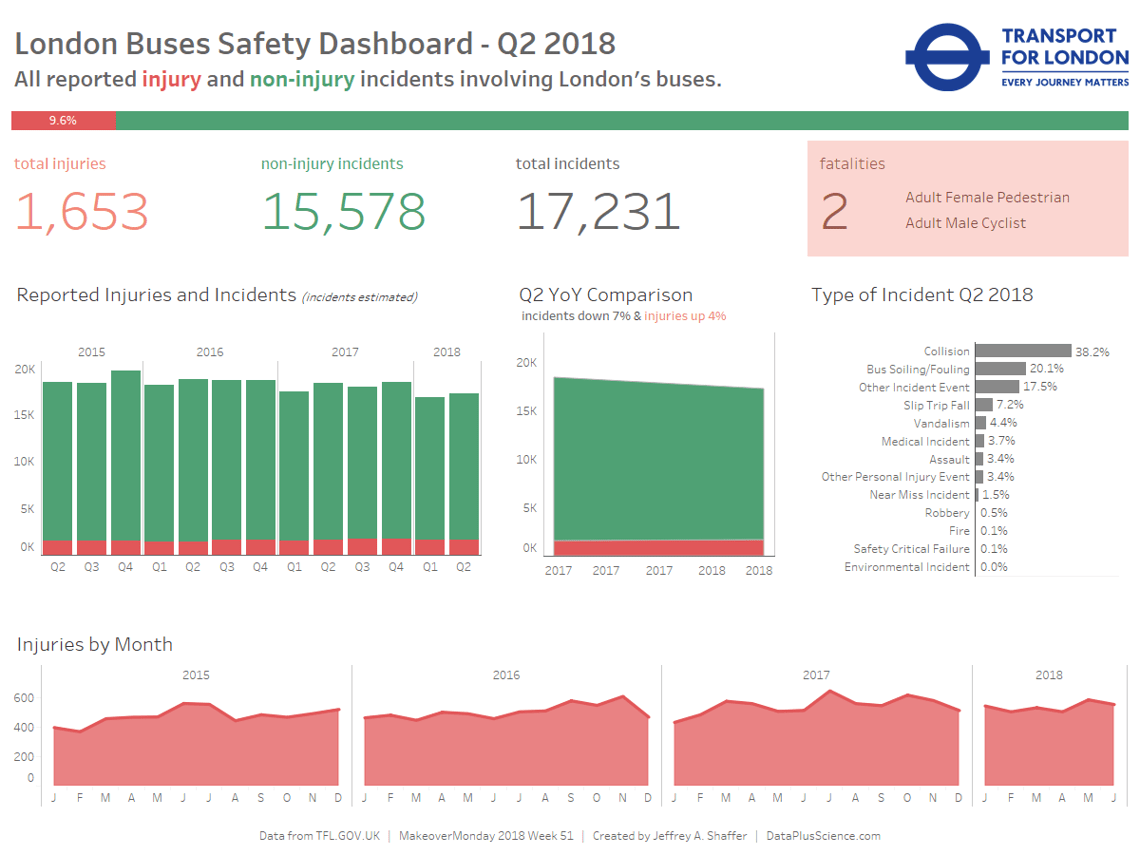Click the Collision 38.2% bar

(x=1023, y=350)
